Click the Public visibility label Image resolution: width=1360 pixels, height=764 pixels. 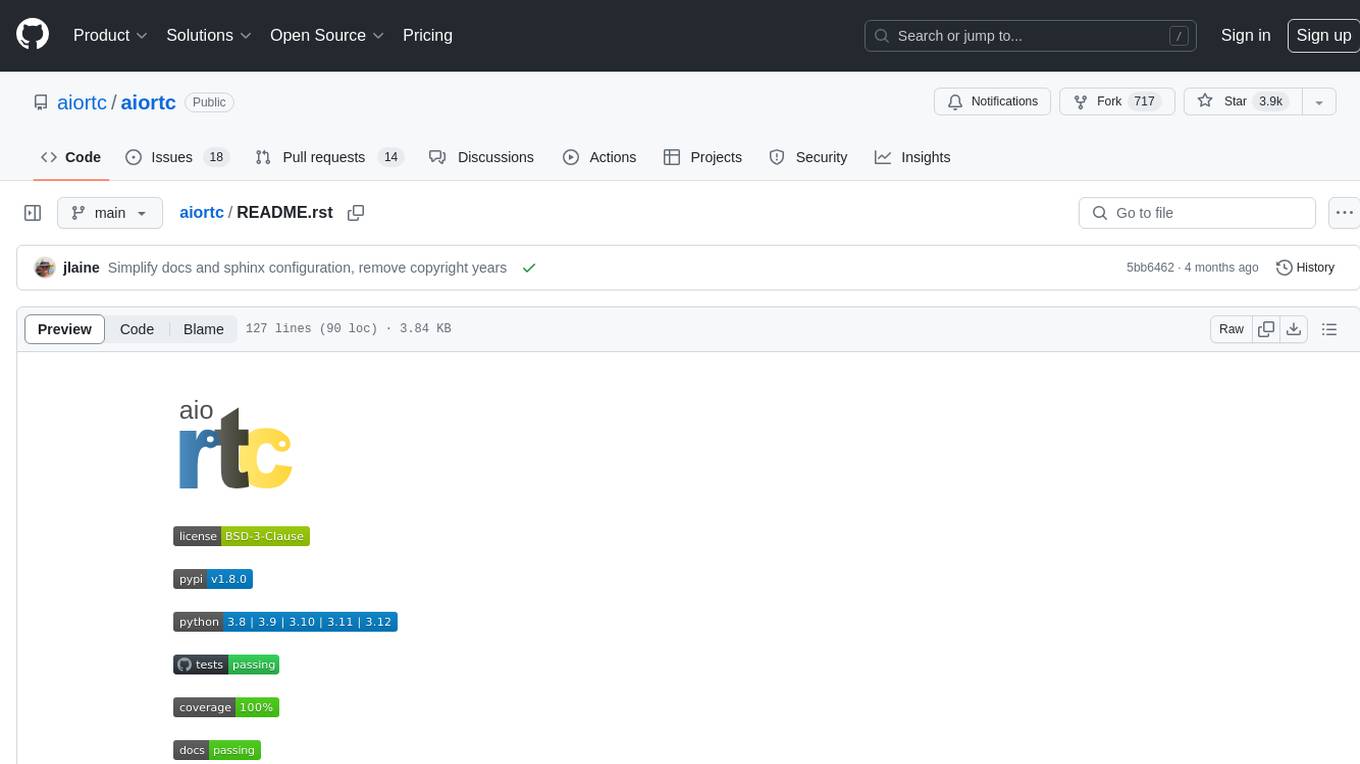pyautogui.click(x=209, y=102)
